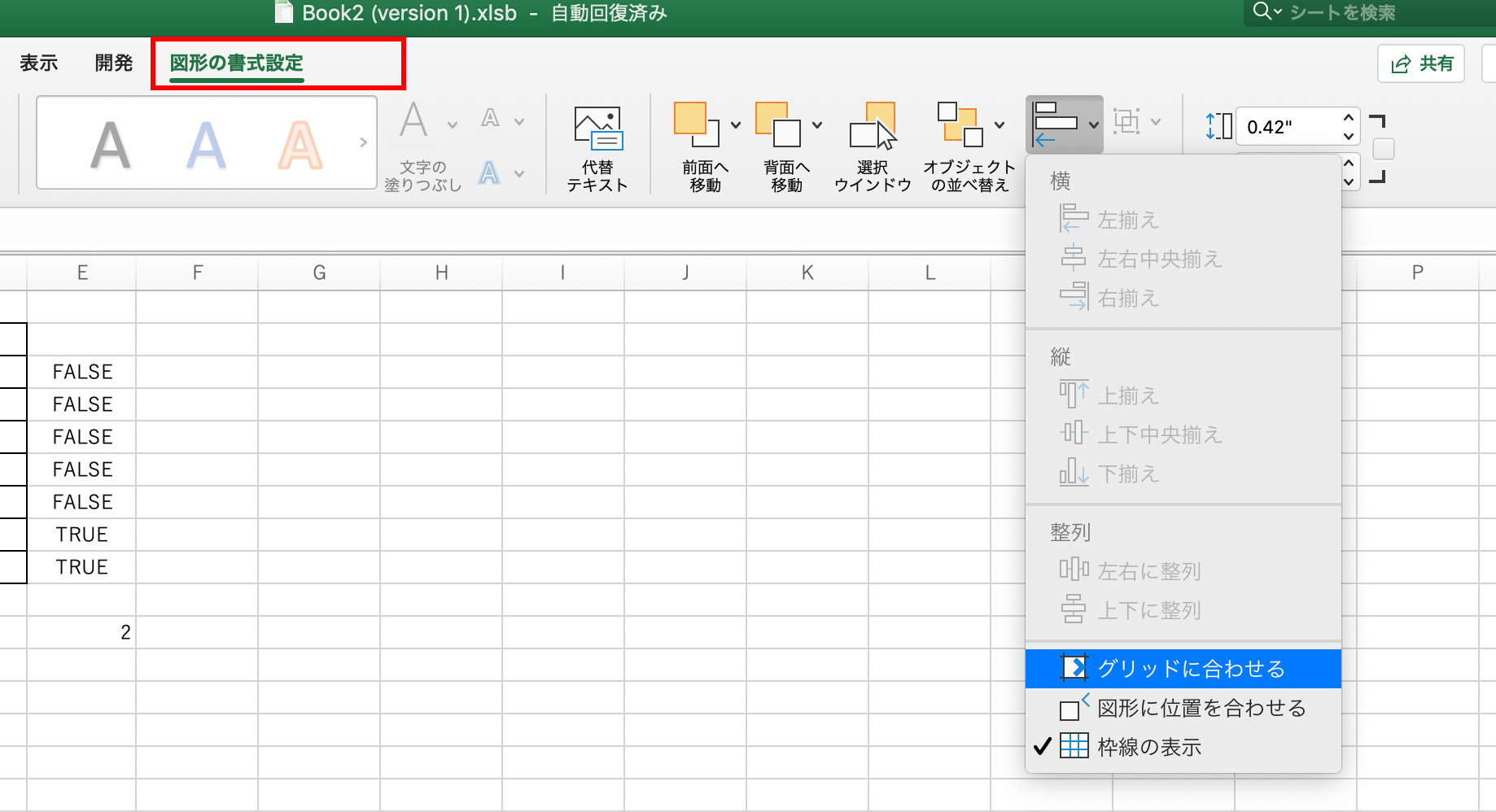Choose Align Top (上揃え) from menu
The height and width of the screenshot is (812, 1496).
point(1183,395)
